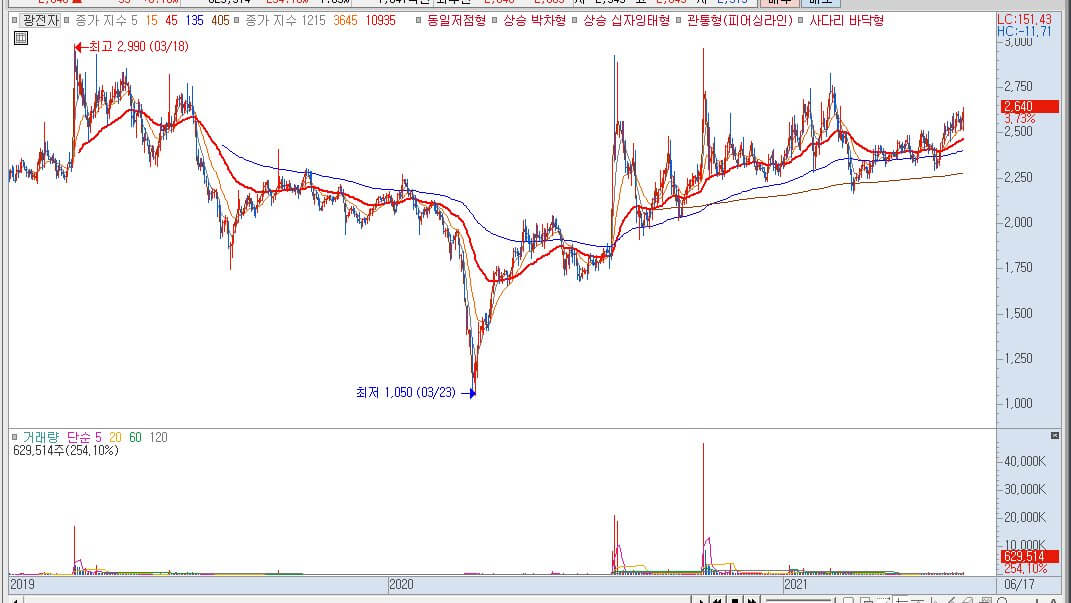Close the volume panel with corner icon
Viewport: 1071px width, 603px height.
[1055, 435]
